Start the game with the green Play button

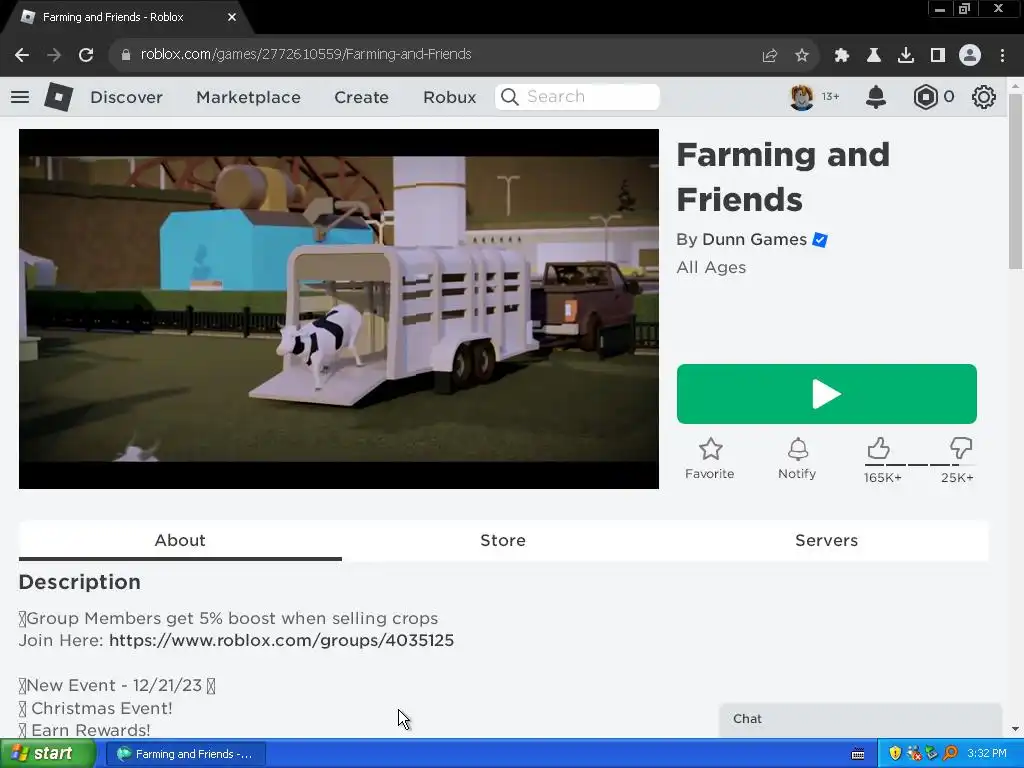(x=827, y=394)
